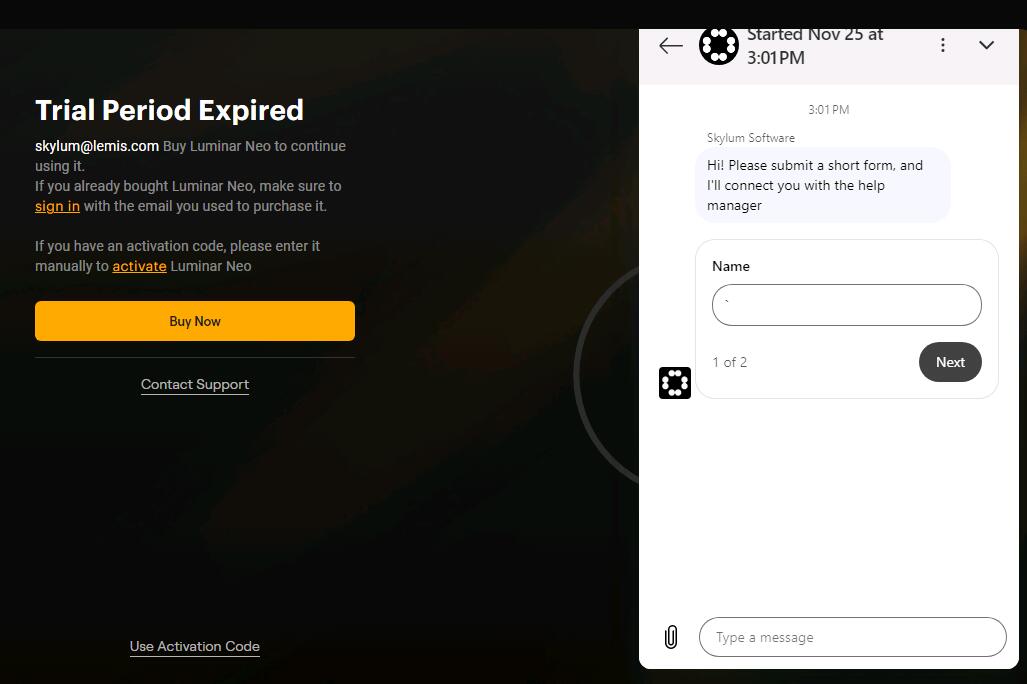Screen dimensions: 1027x684
Task: Click the '1 of 2' step indicator
Action: [x=729, y=362]
